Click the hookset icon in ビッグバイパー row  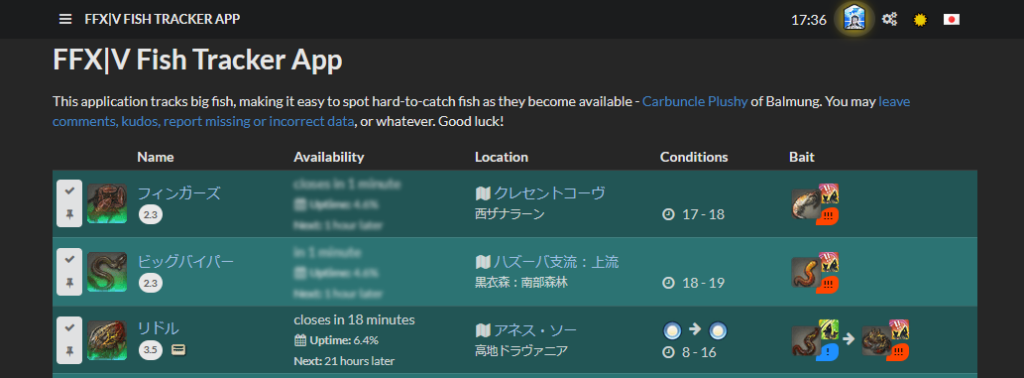coord(829,262)
